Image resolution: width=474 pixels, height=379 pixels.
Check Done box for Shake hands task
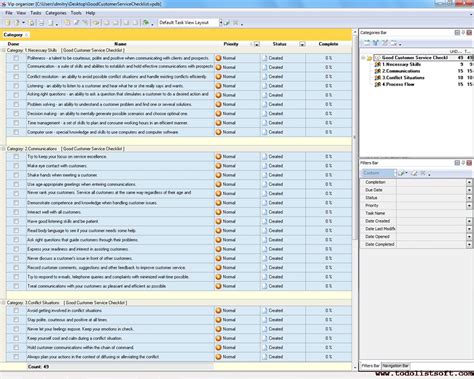(16, 175)
